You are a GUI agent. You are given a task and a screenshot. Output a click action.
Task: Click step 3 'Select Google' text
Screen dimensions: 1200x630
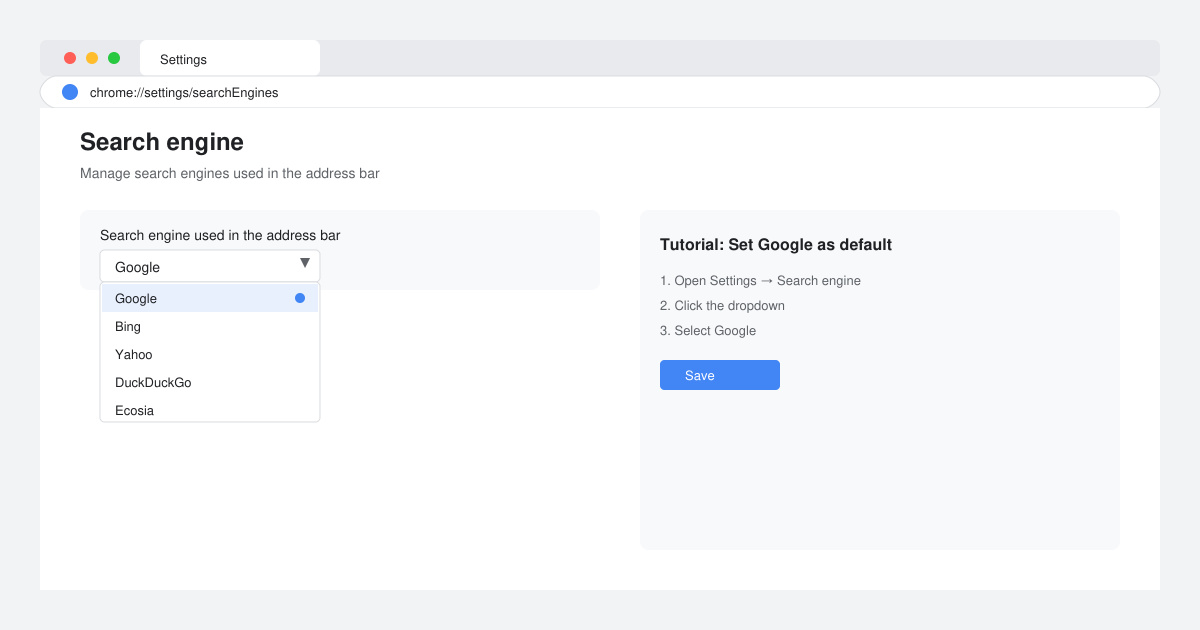[x=708, y=330]
